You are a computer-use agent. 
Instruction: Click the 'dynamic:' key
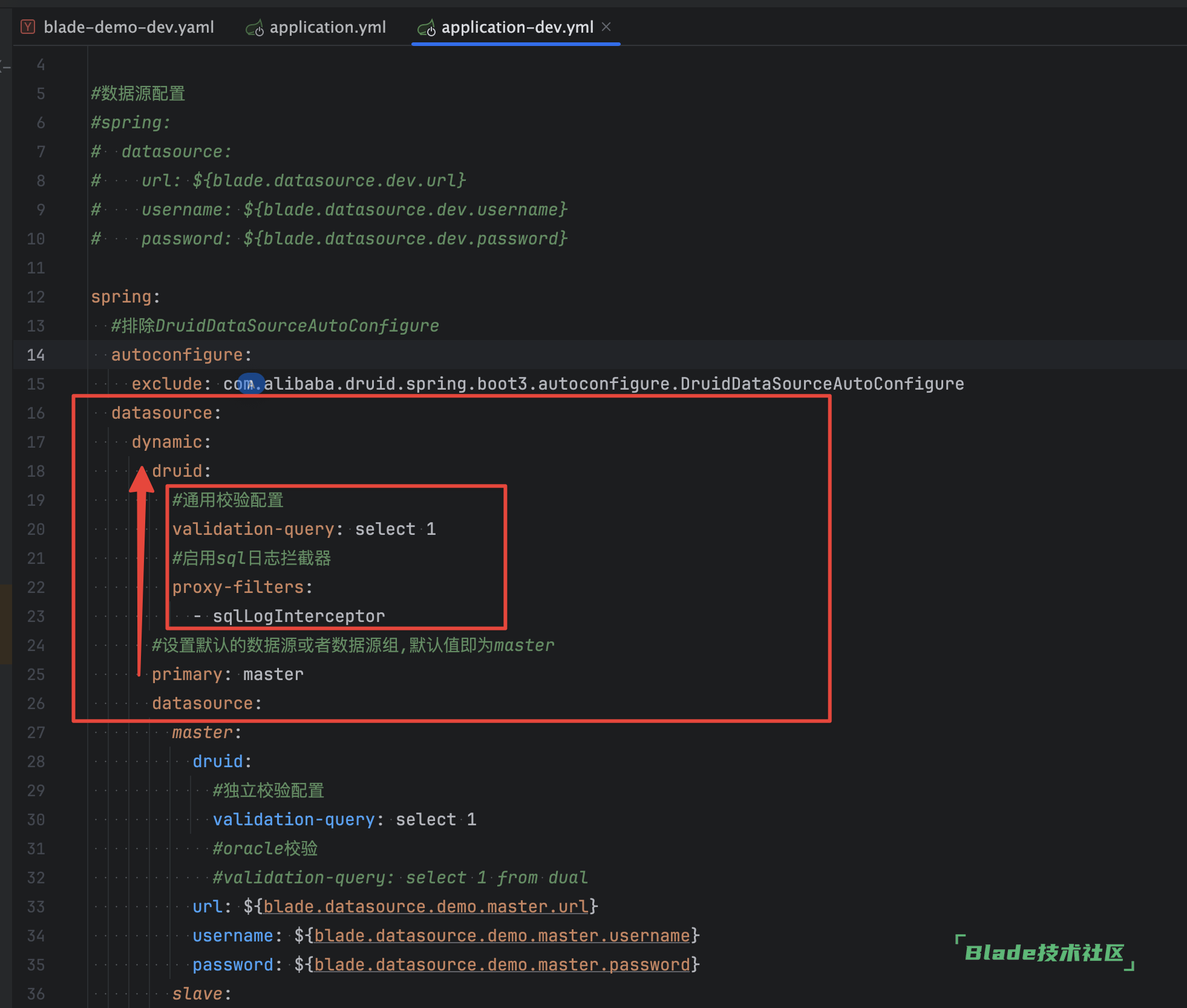coord(171,442)
